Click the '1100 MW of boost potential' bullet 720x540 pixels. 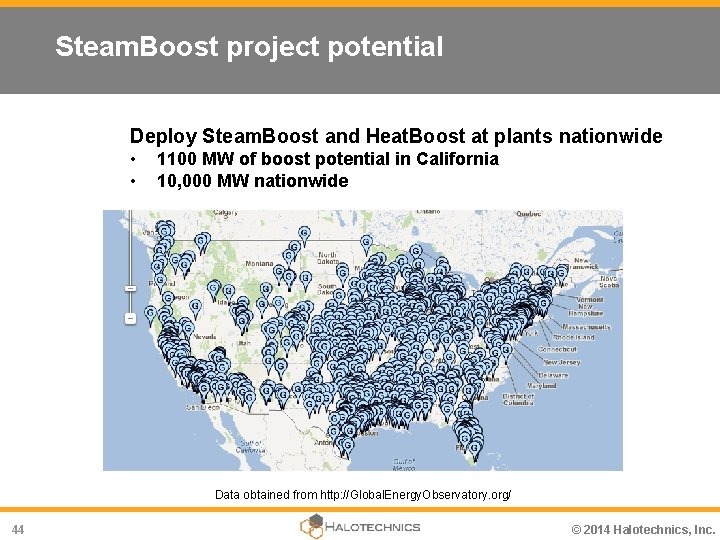pos(327,159)
